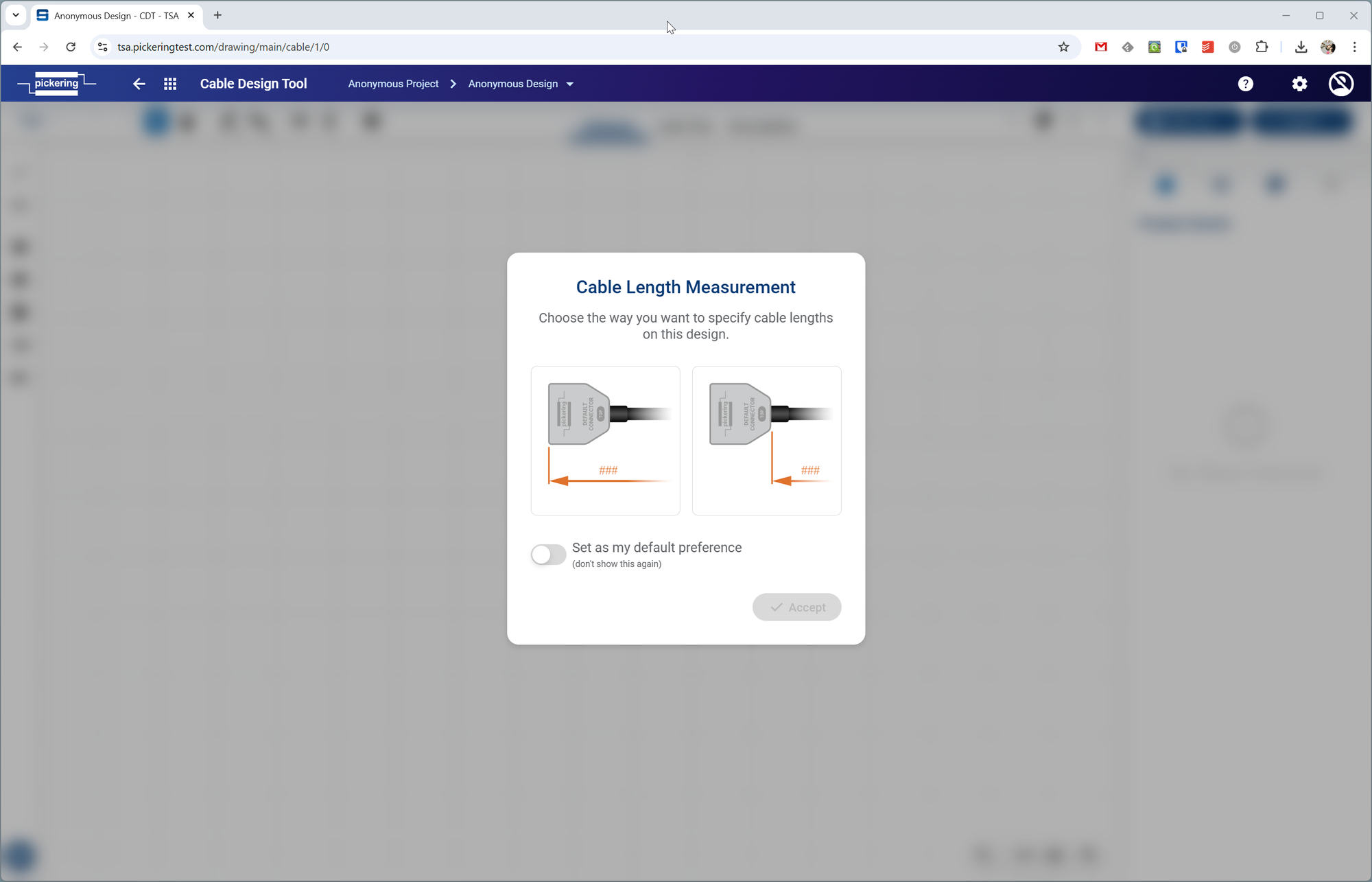This screenshot has width=1372, height=882.
Task: Open settings gear in app header
Action: [1299, 84]
